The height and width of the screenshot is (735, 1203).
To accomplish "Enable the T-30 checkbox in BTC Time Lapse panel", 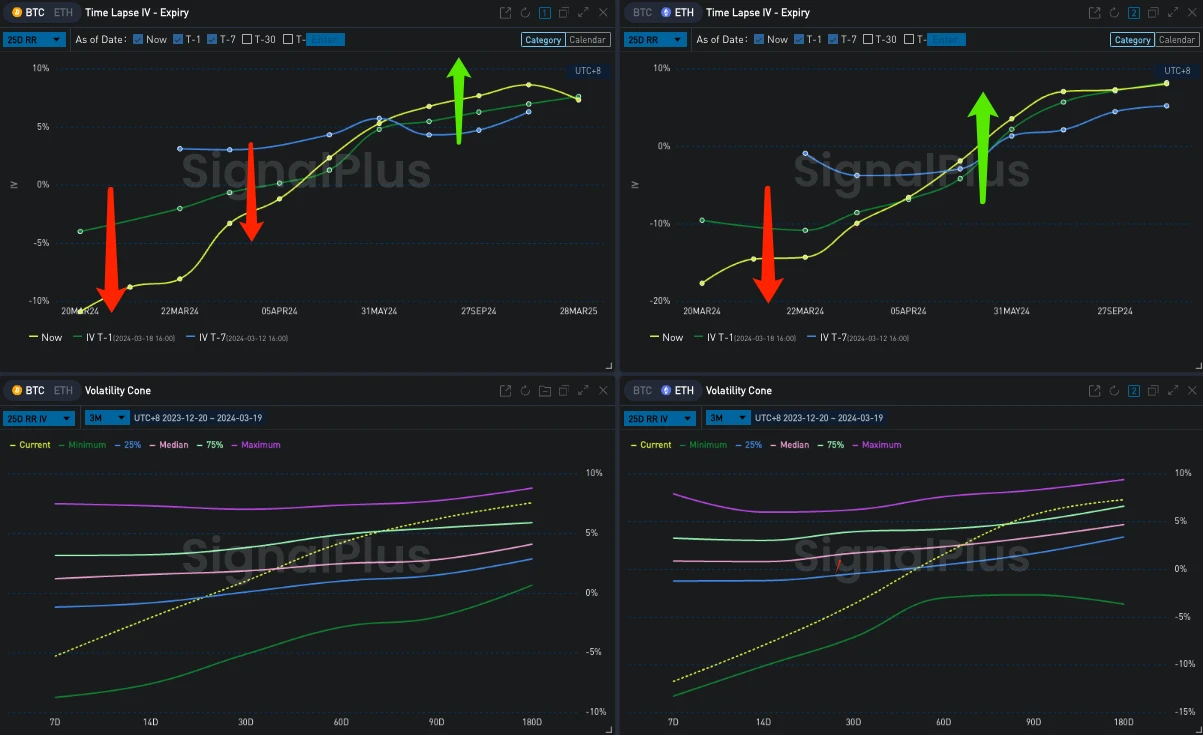I will pyautogui.click(x=247, y=40).
